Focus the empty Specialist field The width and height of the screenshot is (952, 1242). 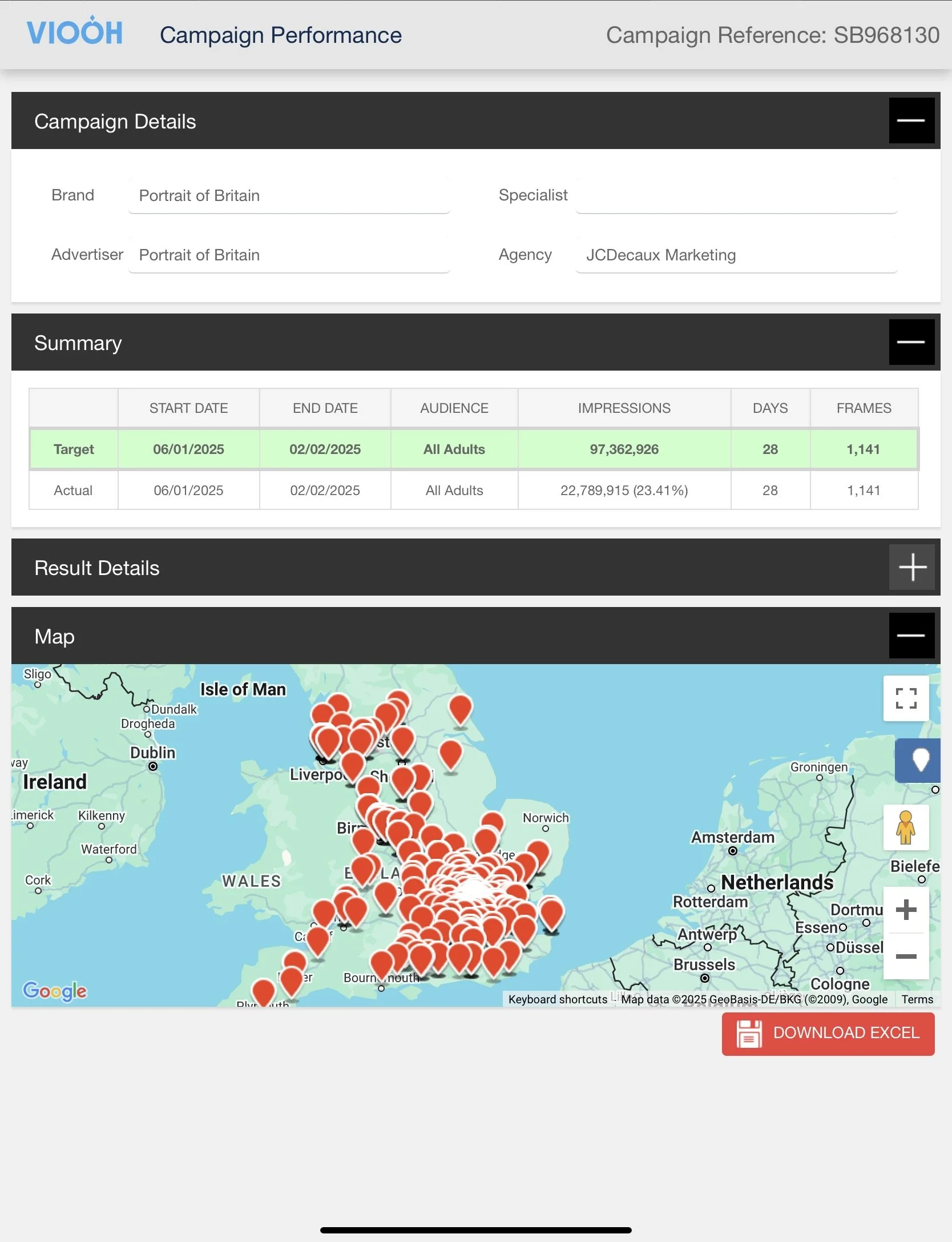pyautogui.click(x=737, y=195)
